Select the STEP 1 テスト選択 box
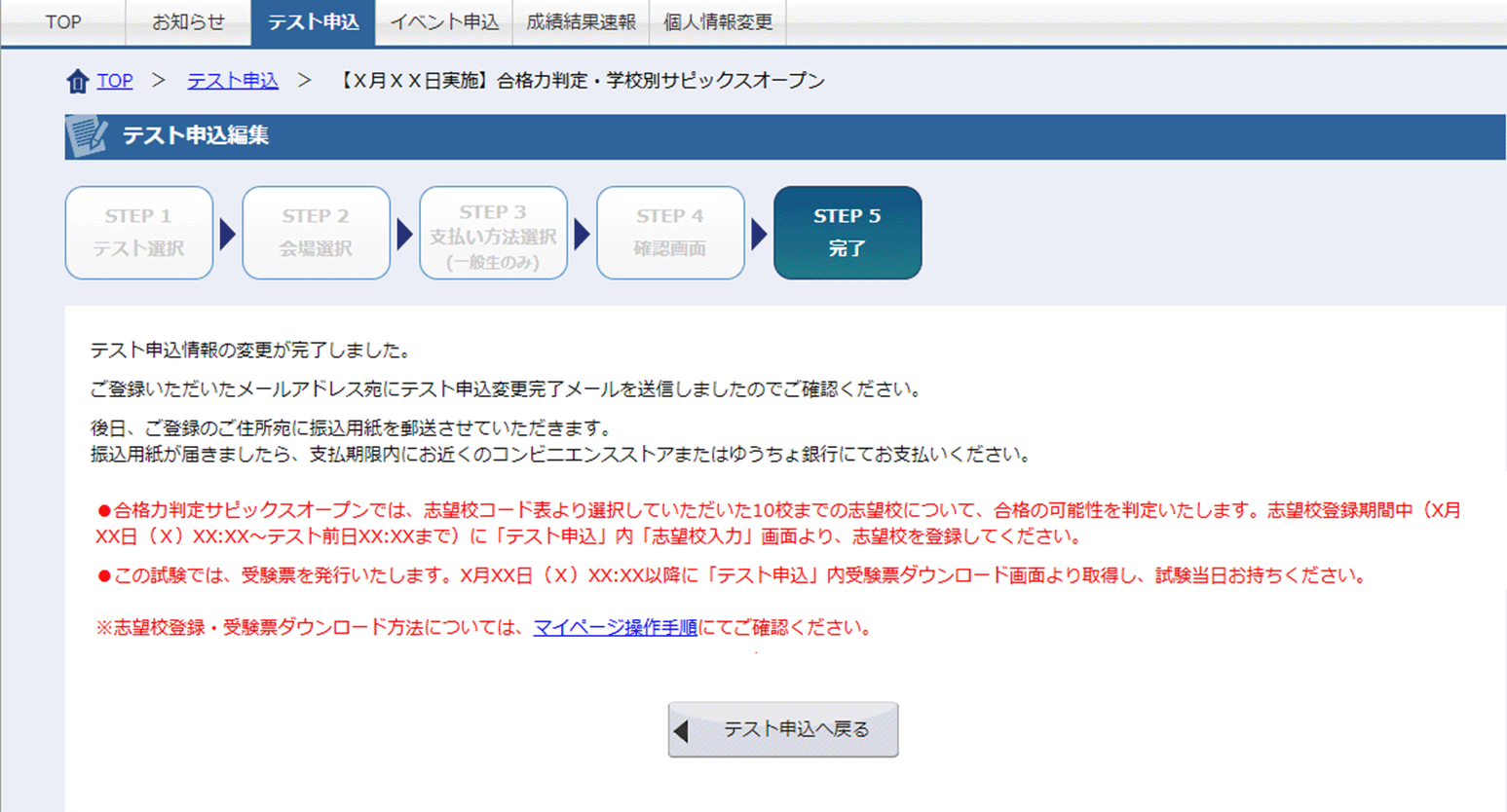Viewport: 1507px width, 812px height. 139,233
